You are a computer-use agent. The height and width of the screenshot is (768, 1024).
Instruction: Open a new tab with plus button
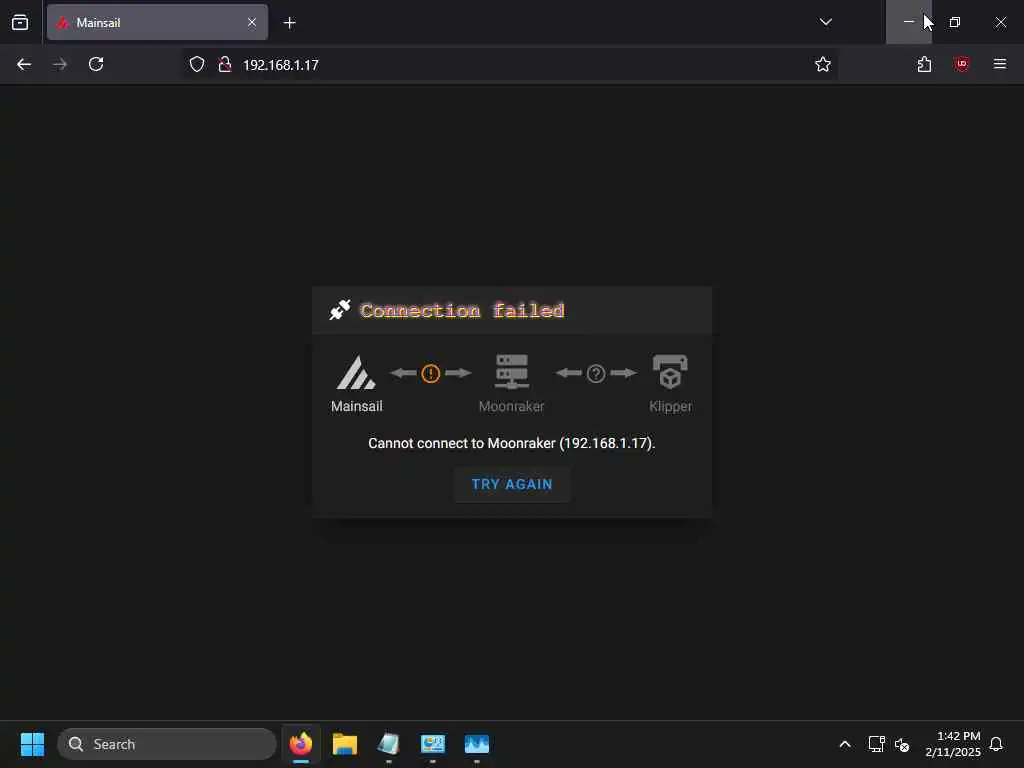(x=289, y=23)
